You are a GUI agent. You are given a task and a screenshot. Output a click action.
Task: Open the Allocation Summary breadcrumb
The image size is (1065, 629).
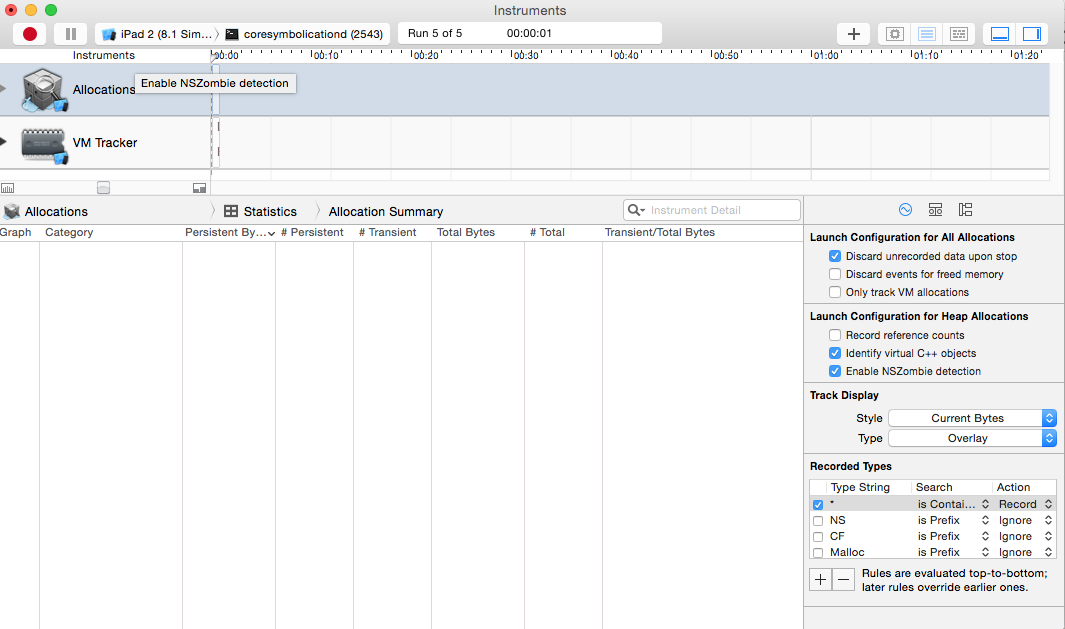386,211
